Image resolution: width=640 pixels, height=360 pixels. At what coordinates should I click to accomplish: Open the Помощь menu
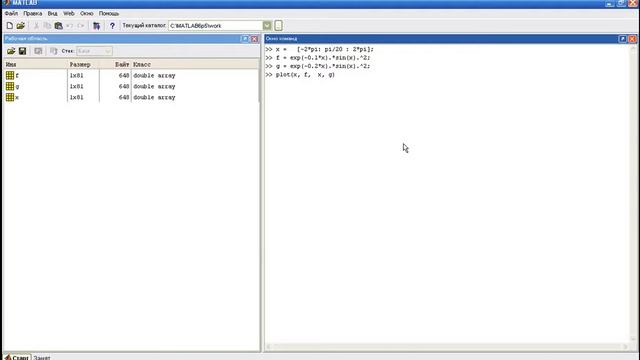click(109, 13)
